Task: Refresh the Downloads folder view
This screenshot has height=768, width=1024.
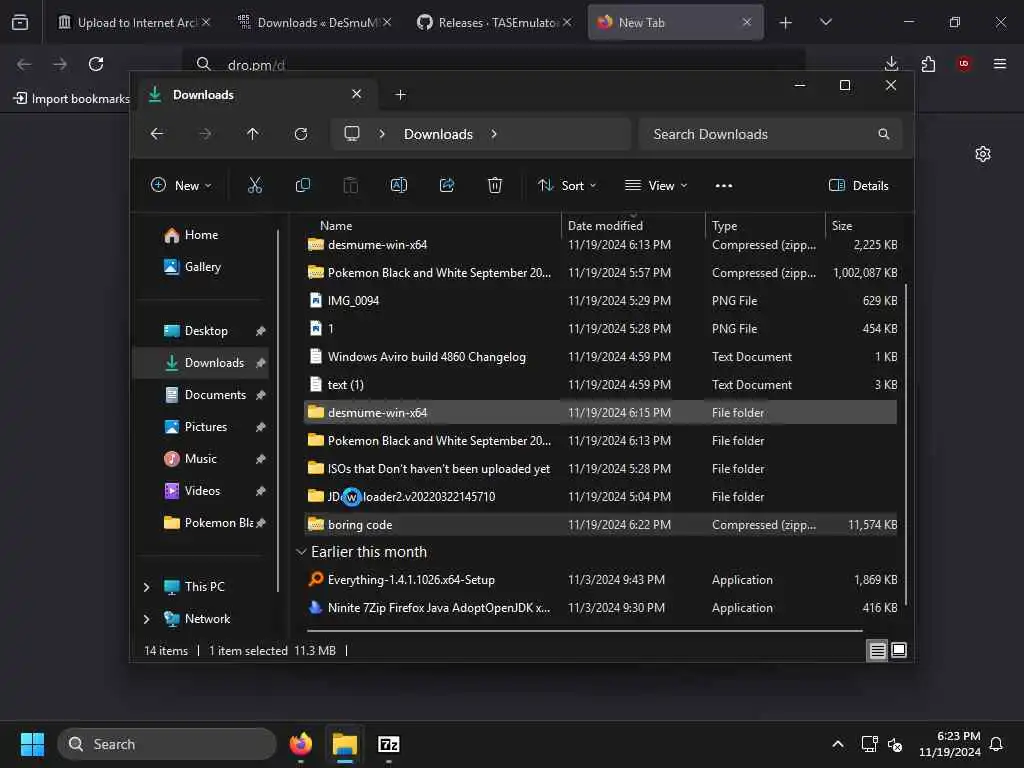Action: (x=301, y=134)
